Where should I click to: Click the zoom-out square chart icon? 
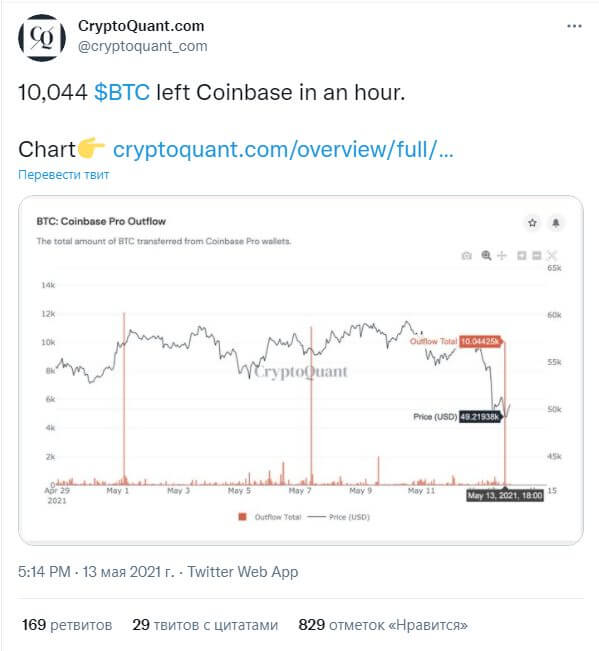(x=537, y=255)
